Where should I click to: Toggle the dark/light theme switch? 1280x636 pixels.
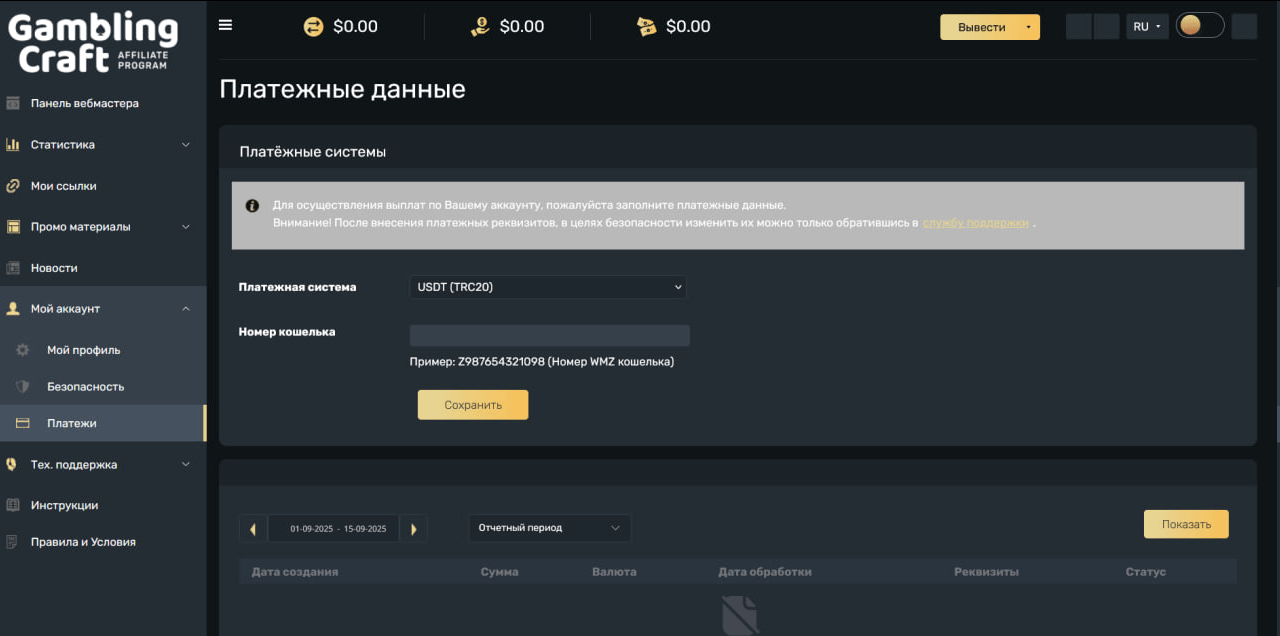(1199, 26)
